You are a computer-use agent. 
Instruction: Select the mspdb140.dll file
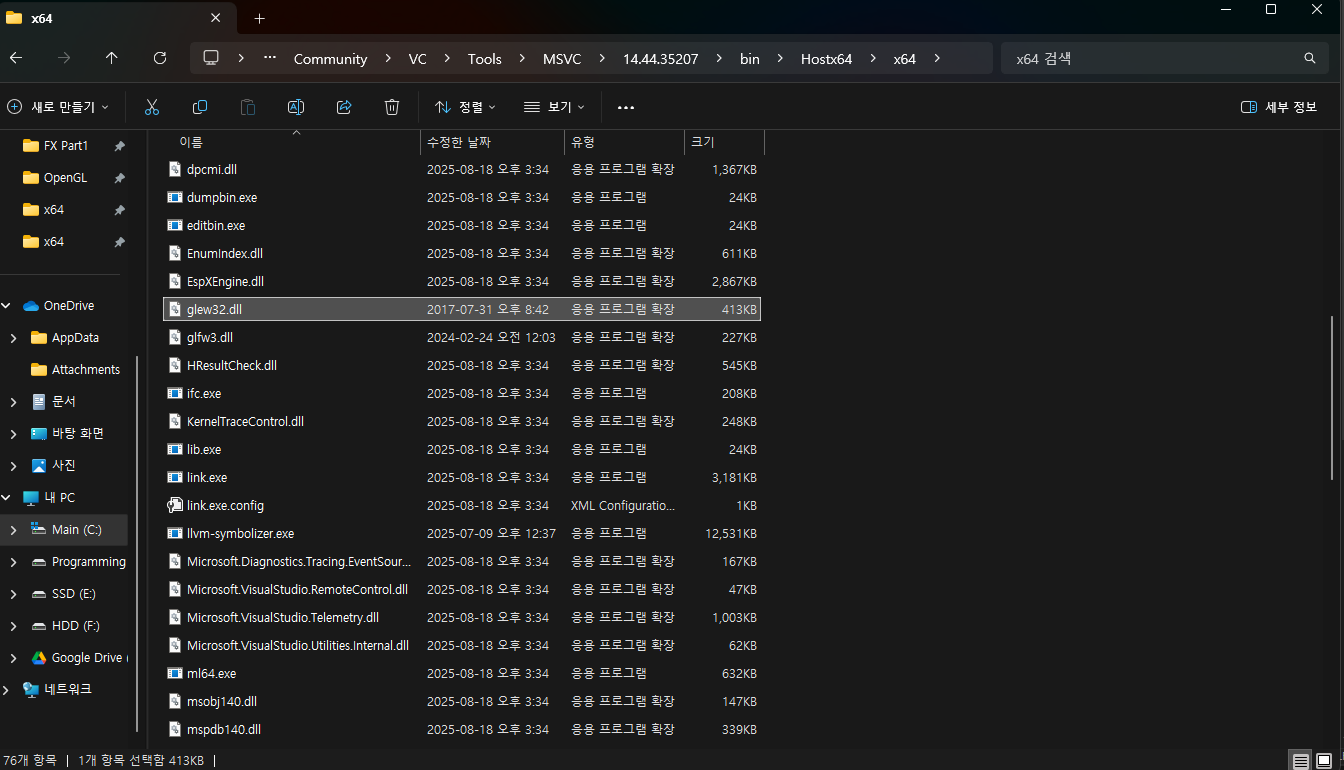pos(462,730)
